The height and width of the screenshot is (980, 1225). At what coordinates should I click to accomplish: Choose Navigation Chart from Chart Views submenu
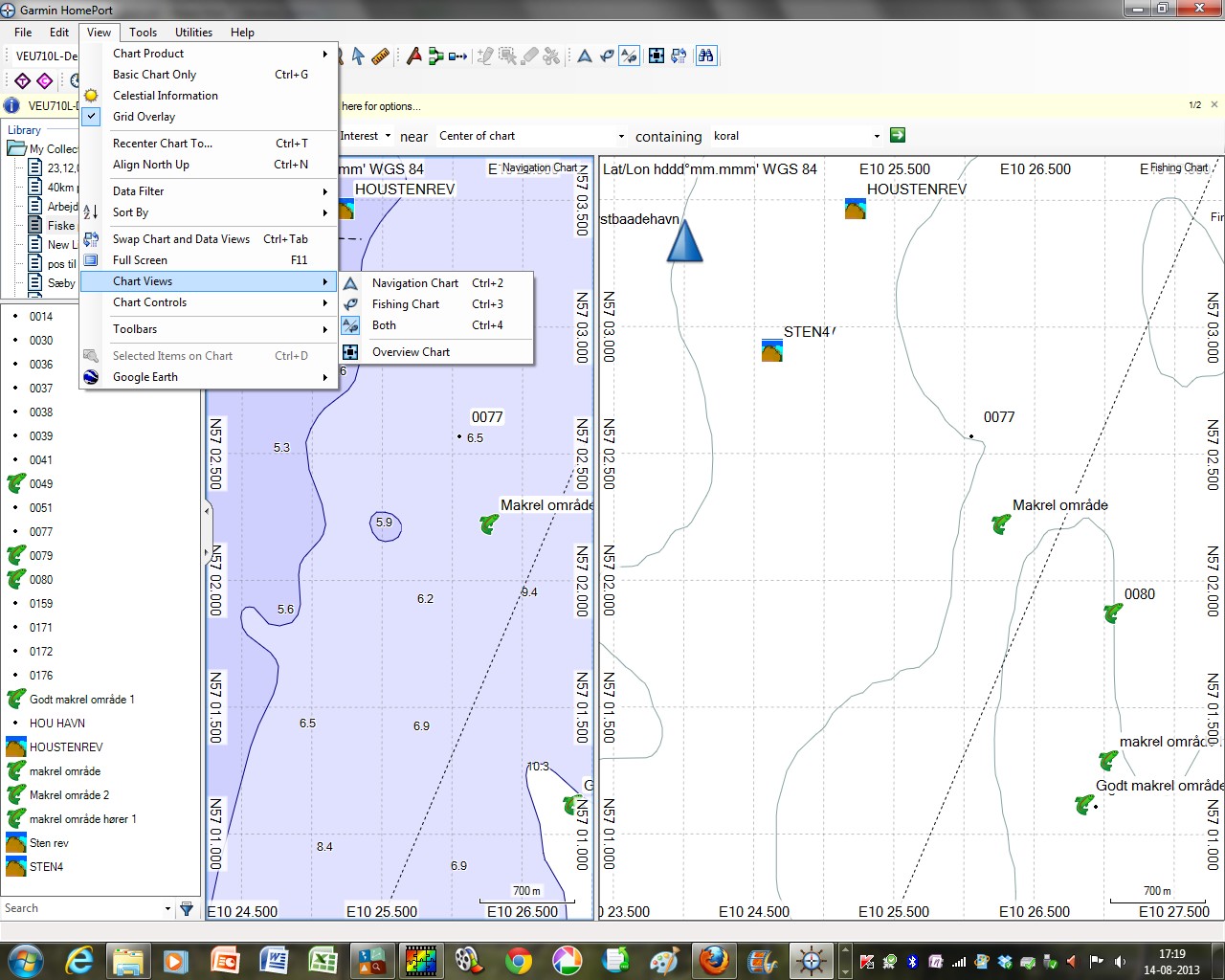click(436, 283)
